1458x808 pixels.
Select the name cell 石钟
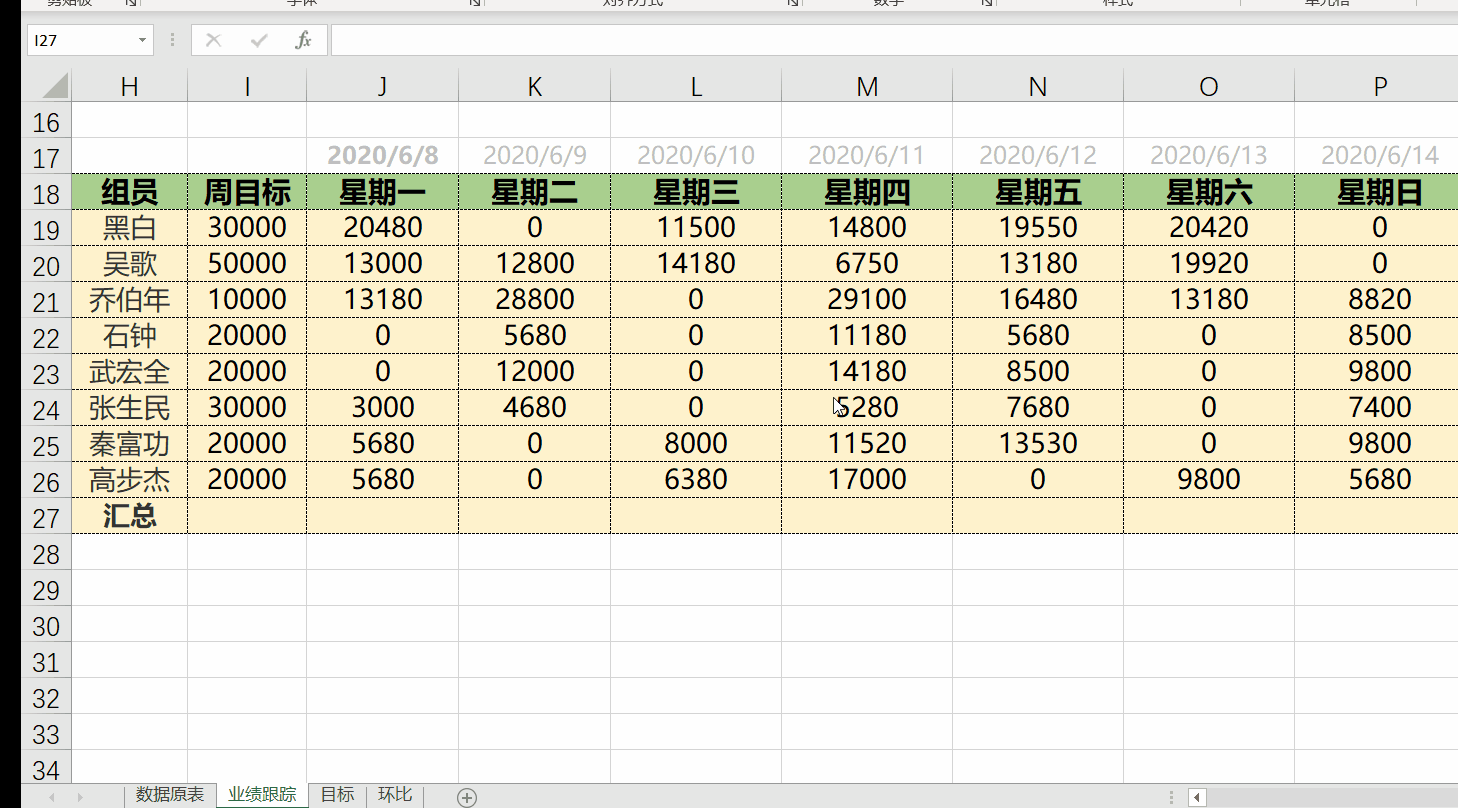(129, 336)
